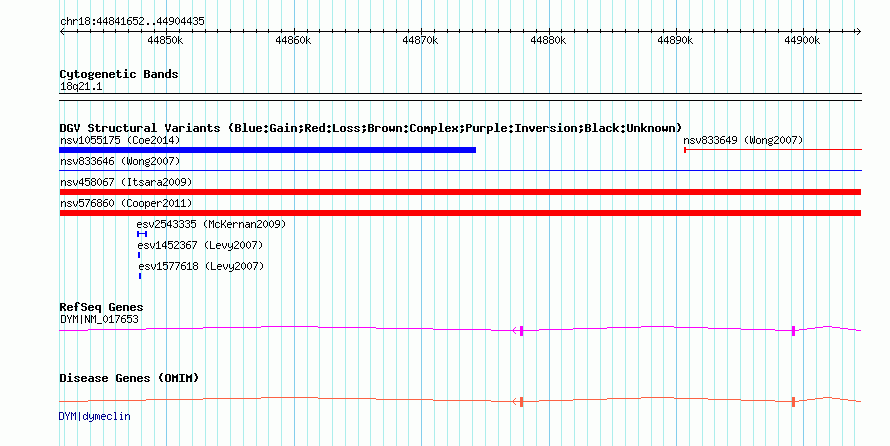
Task: Click the 44880k ruler tick label
Action: point(548,40)
